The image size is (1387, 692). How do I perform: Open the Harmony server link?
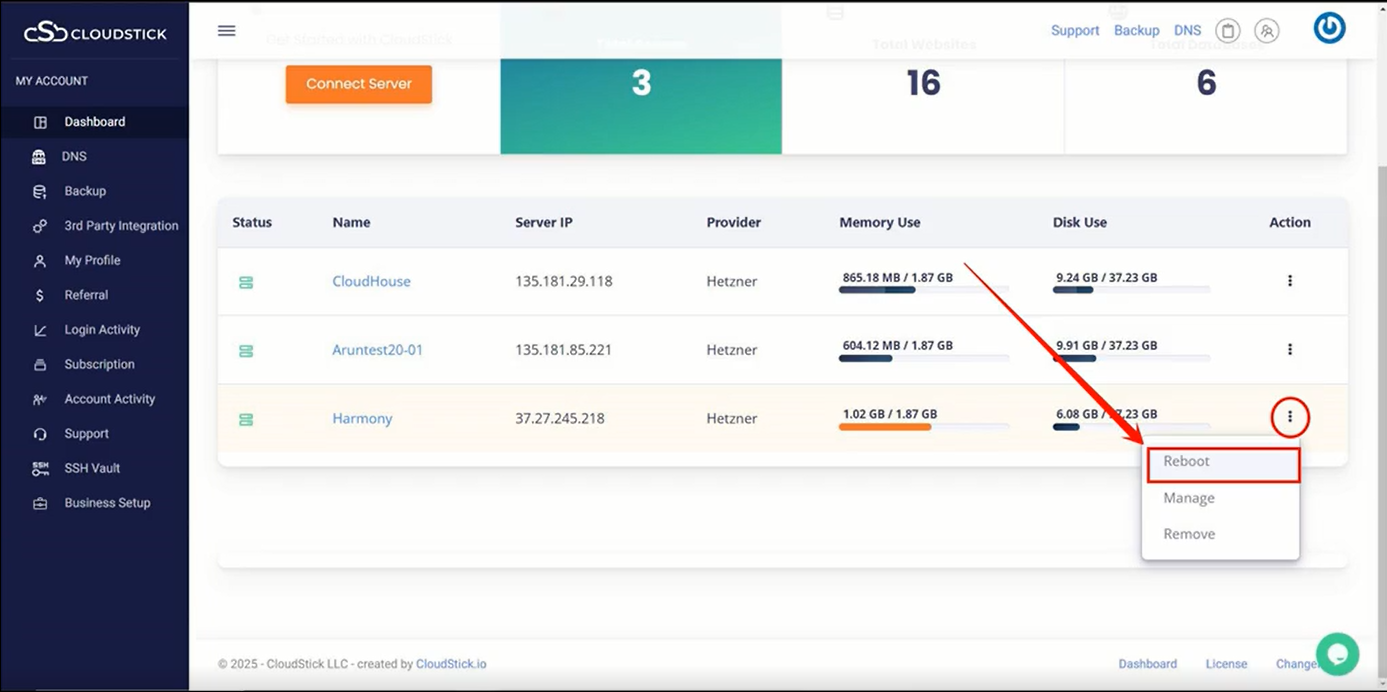pos(362,419)
